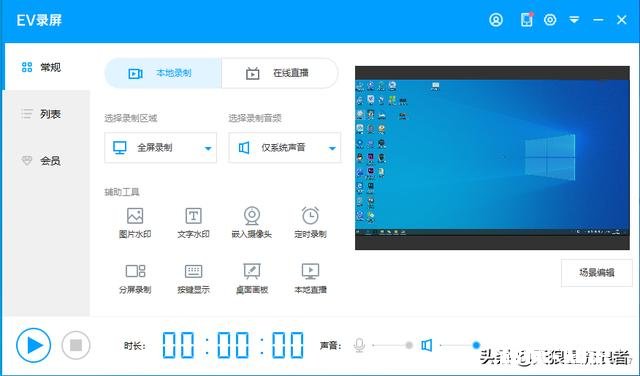Screen dimensions: 640x376
Task: Open the 本地直播 tool
Action: pos(310,278)
